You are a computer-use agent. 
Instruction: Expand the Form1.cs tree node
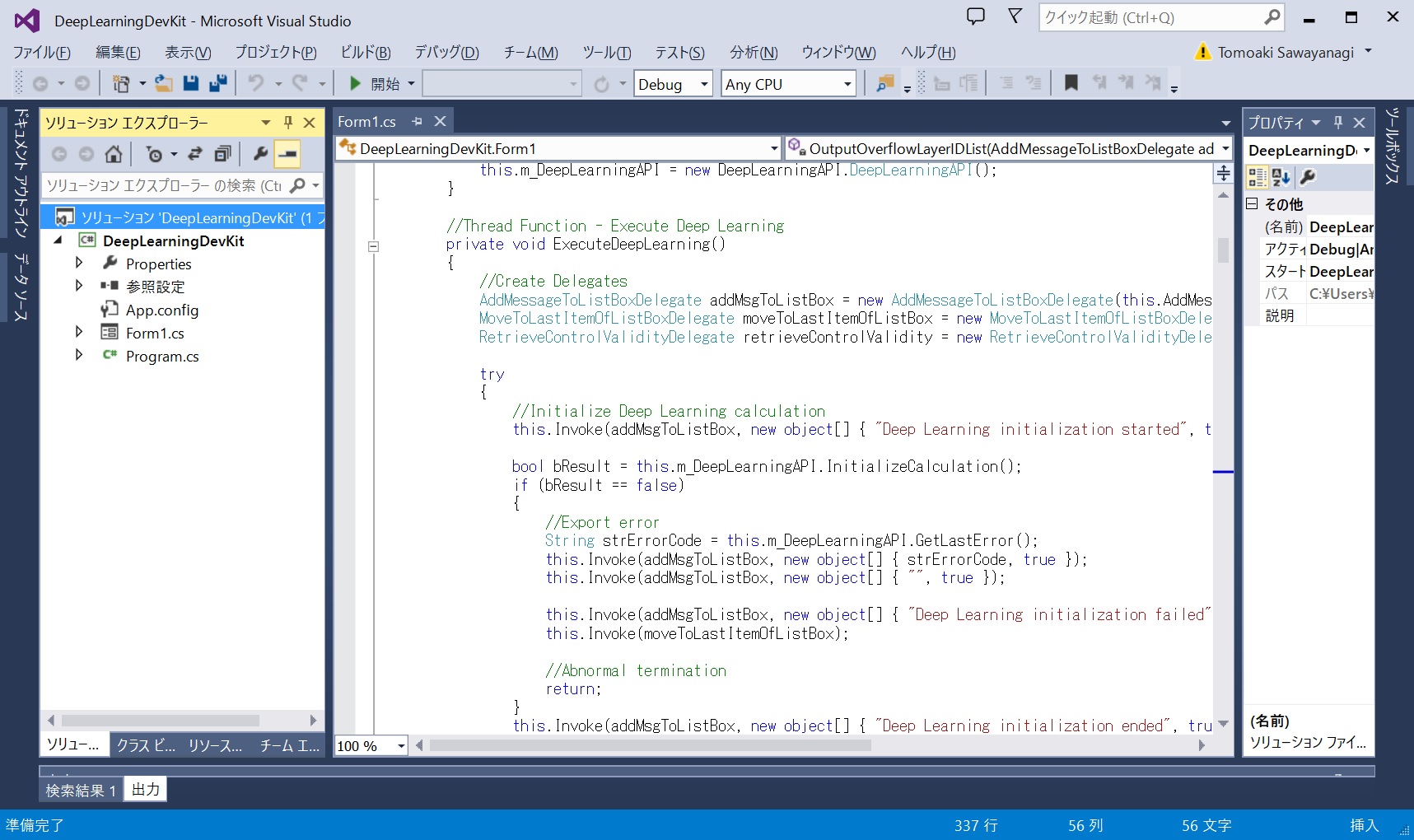tap(79, 332)
